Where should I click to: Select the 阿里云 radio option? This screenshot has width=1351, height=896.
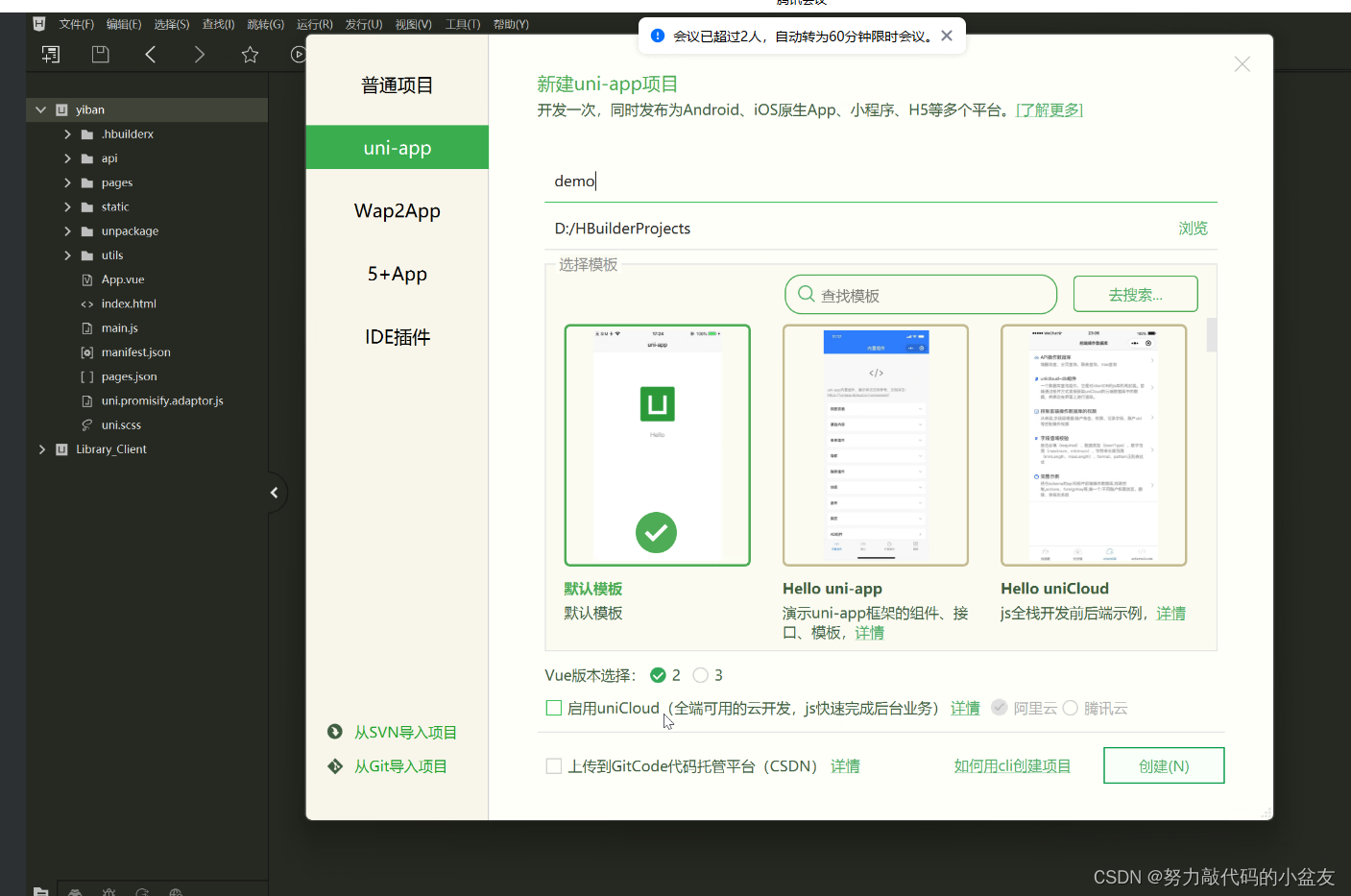tap(1000, 708)
